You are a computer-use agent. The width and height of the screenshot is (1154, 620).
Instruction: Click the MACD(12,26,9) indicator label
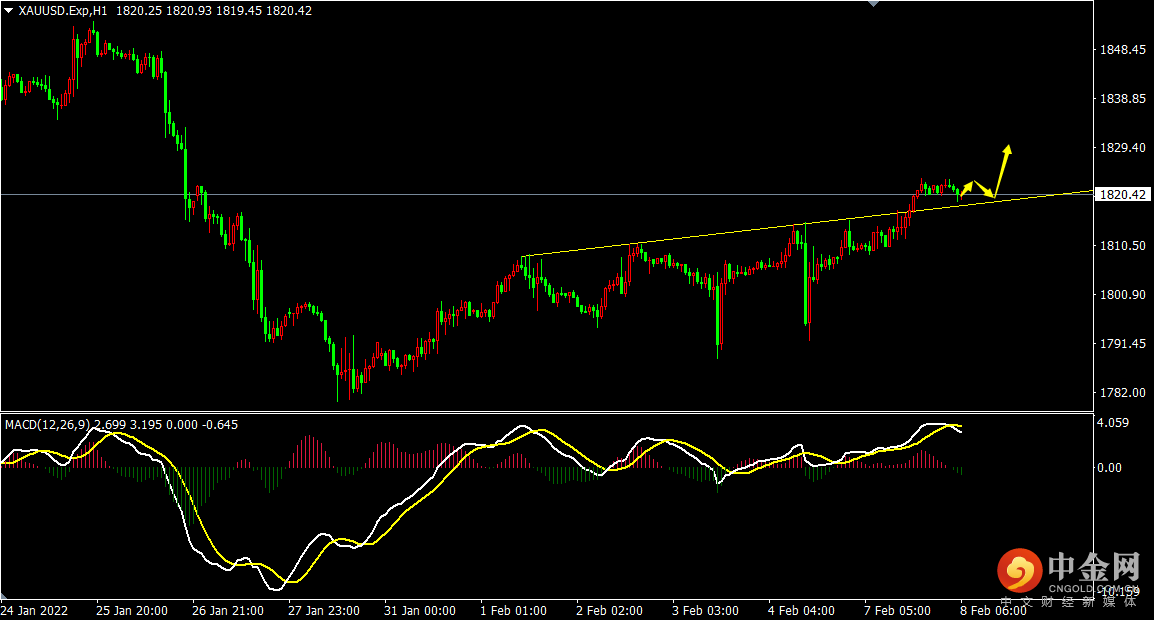50,425
